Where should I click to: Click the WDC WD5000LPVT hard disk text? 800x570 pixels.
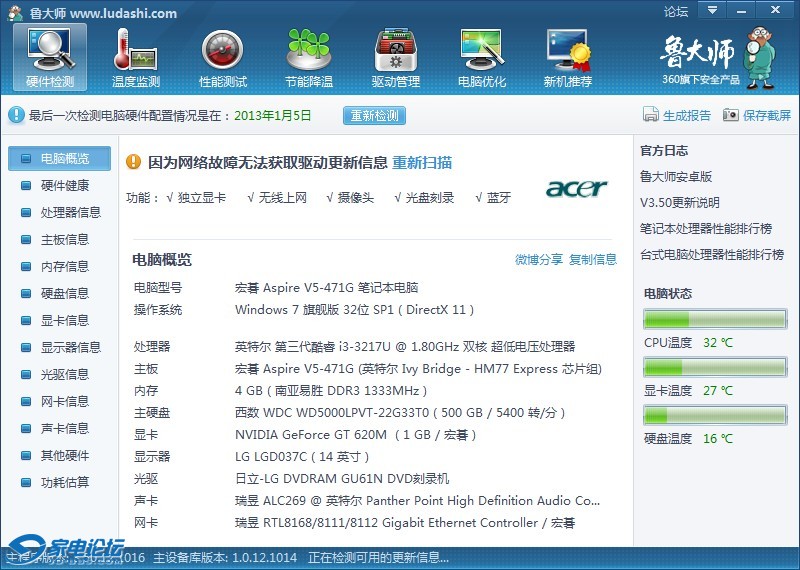[x=400, y=413]
